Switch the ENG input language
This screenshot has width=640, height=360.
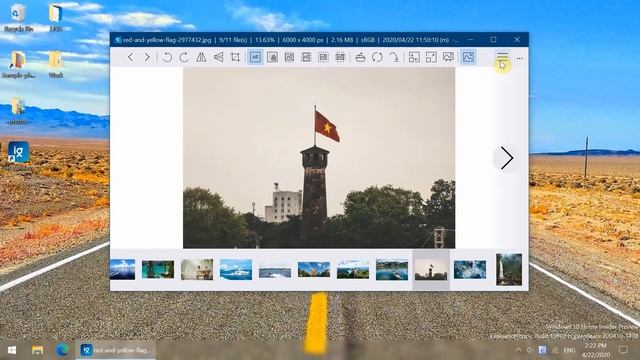(x=569, y=350)
